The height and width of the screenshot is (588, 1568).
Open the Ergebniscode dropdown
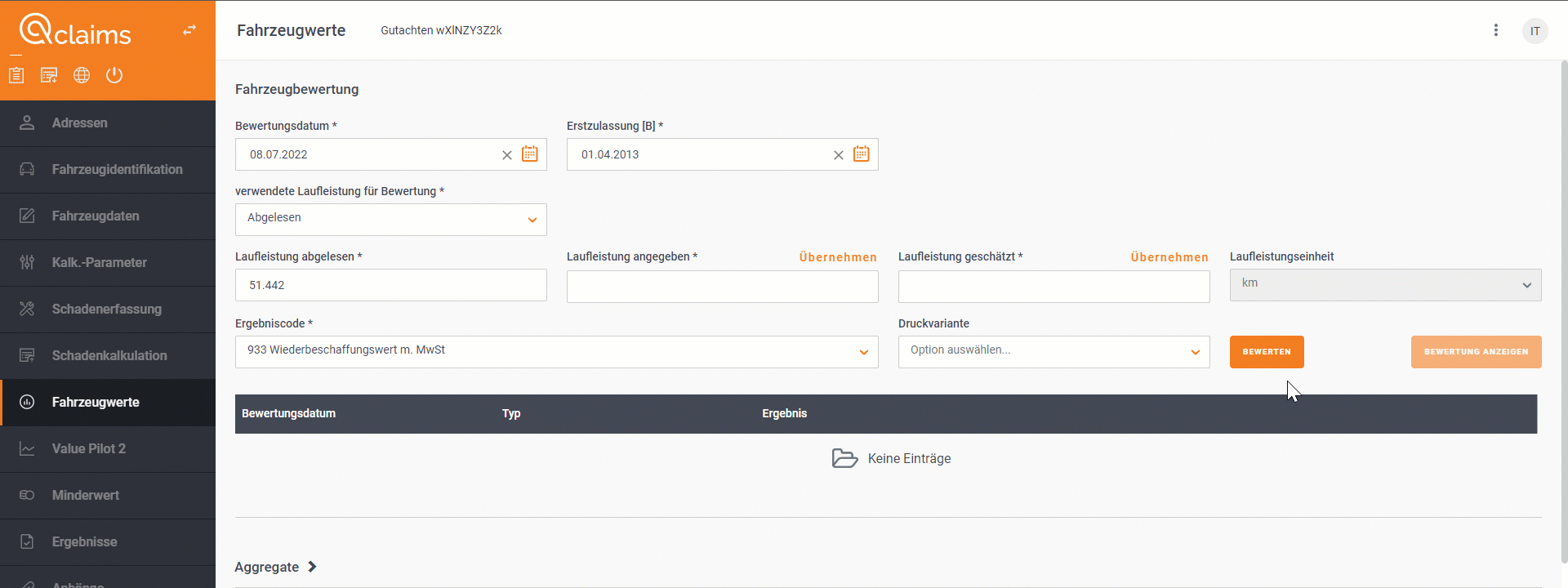[x=557, y=351]
